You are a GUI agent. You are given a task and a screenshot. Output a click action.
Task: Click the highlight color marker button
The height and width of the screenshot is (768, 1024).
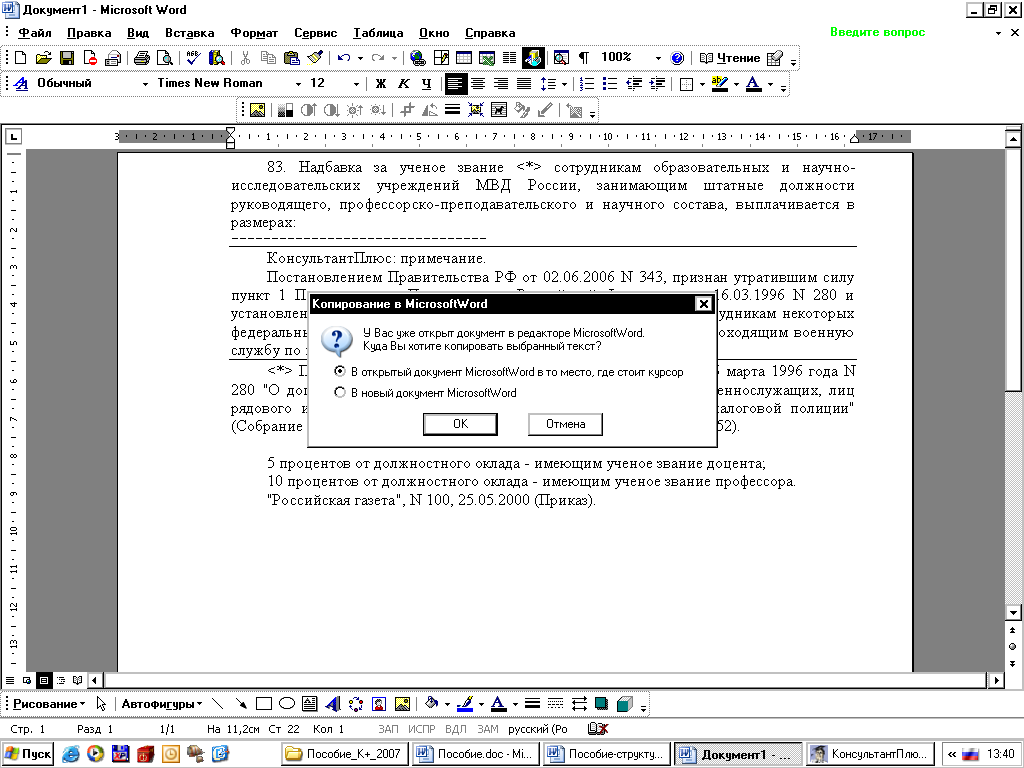720,84
